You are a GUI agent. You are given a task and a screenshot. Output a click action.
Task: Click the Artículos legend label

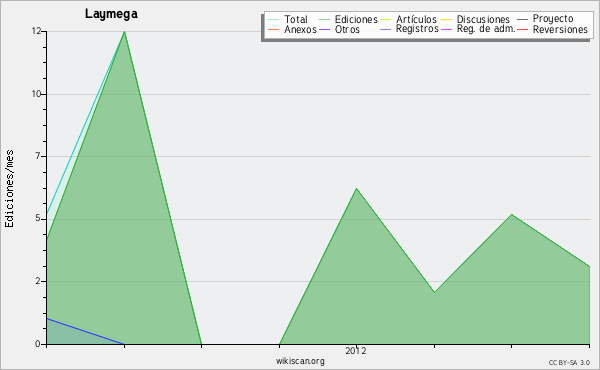tap(416, 19)
